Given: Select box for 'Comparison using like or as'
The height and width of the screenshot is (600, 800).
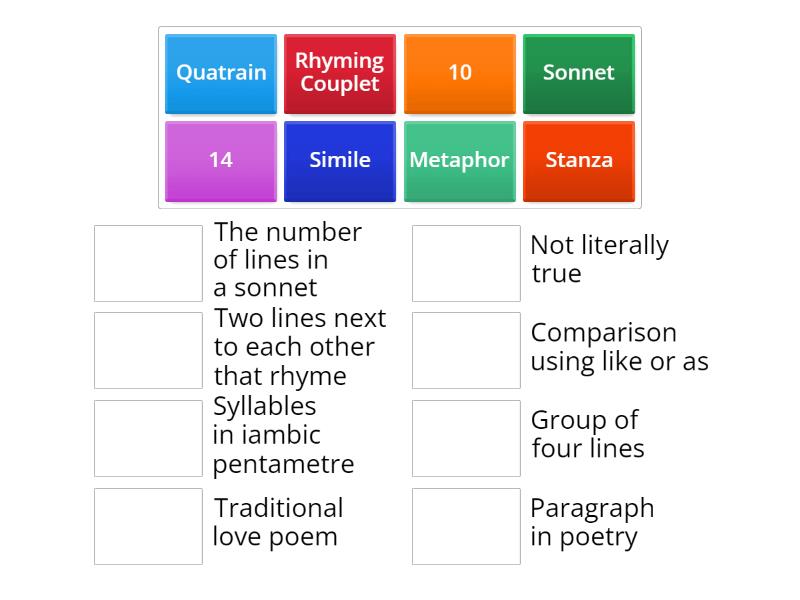Looking at the screenshot, I should click(466, 350).
